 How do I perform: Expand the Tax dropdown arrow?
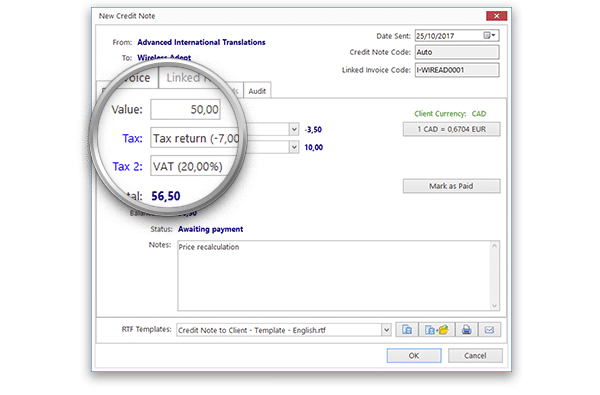pyautogui.click(x=294, y=129)
